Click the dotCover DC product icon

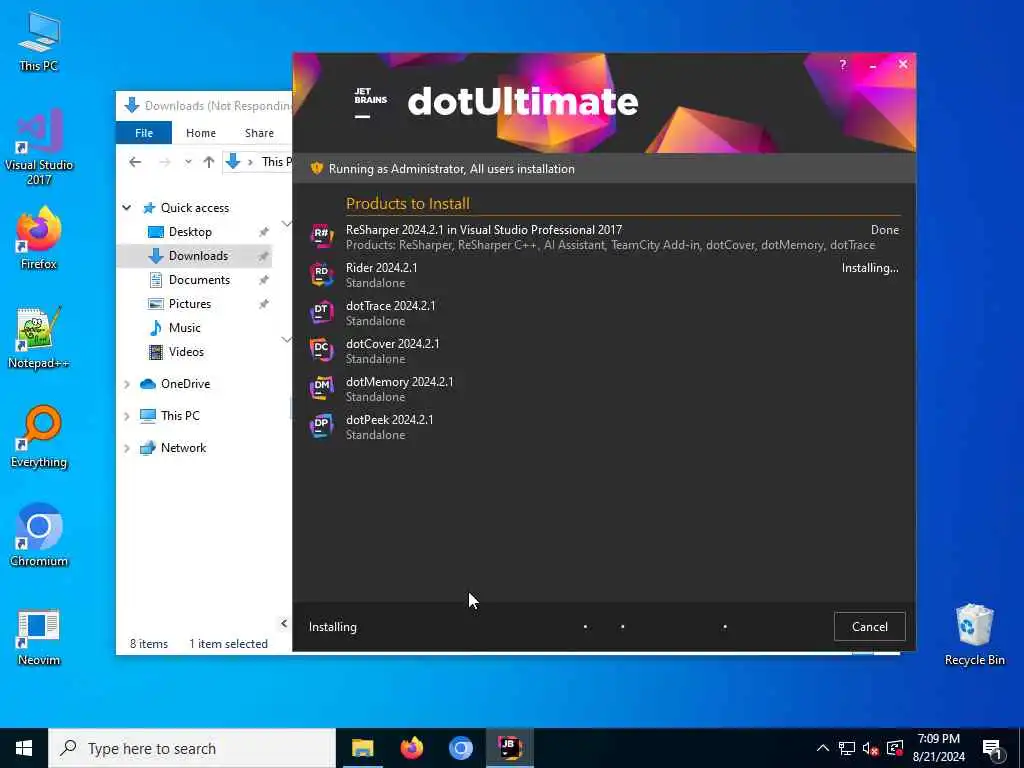(x=321, y=350)
